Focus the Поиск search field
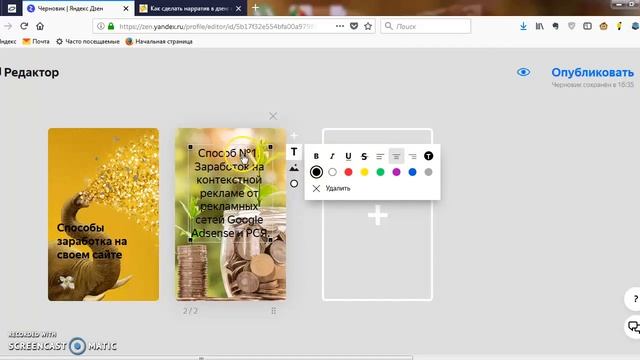The image size is (640, 360). coord(426,26)
